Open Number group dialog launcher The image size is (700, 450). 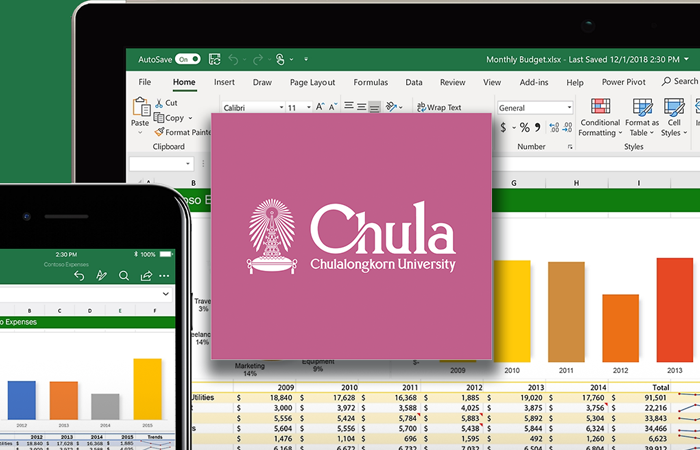[570, 147]
